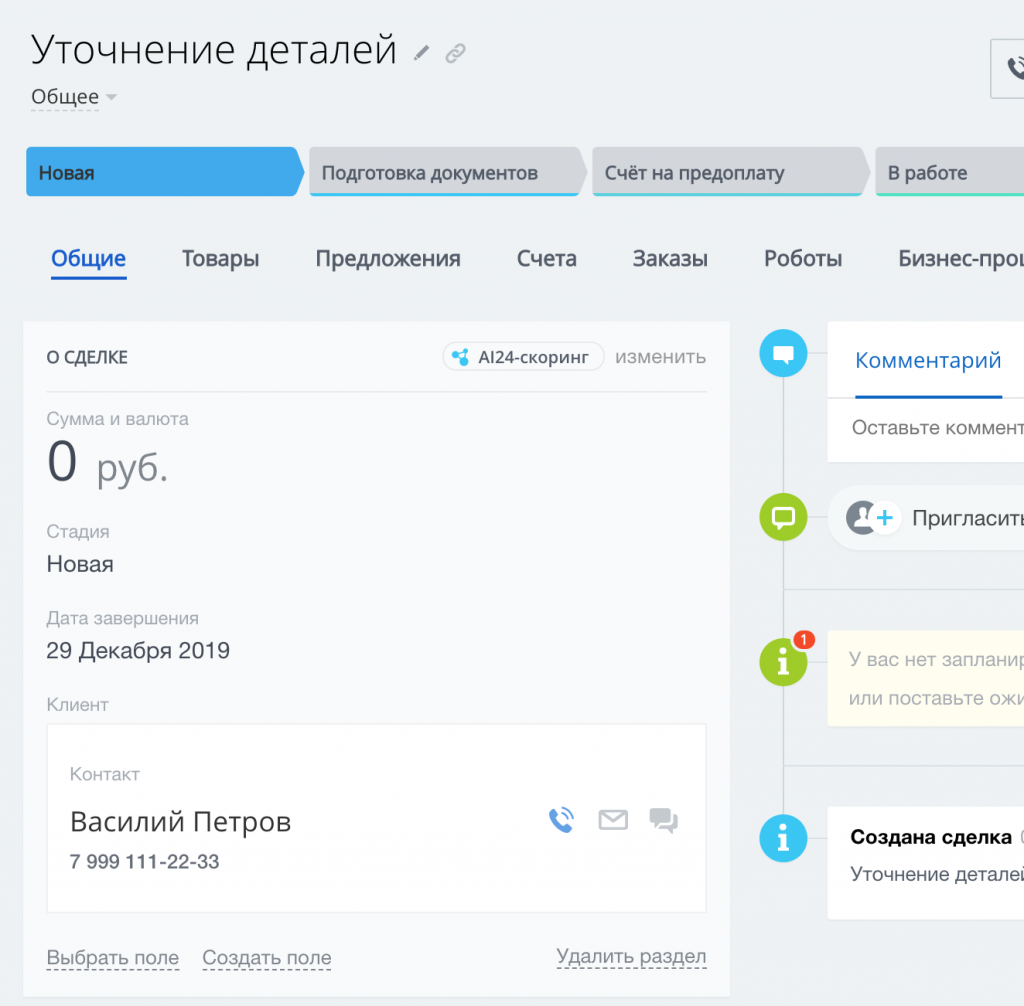Image resolution: width=1024 pixels, height=1006 pixels.
Task: Select the Комментарий tab in the timeline
Action: click(x=928, y=360)
